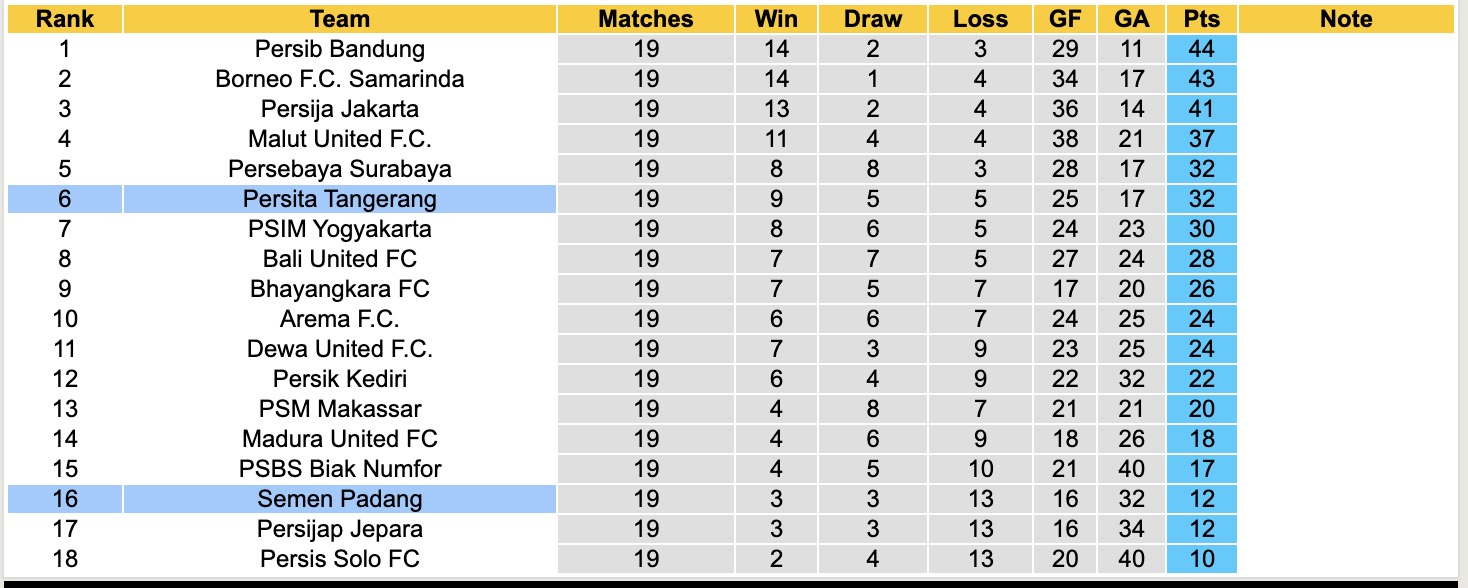Click the GF column header
This screenshot has width=1468, height=588.
pyautogui.click(x=1065, y=19)
